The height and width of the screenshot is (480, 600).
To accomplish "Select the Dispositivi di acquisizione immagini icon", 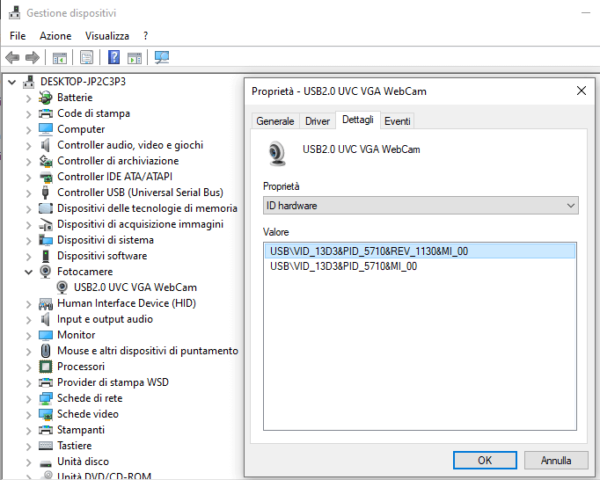I will coord(46,224).
